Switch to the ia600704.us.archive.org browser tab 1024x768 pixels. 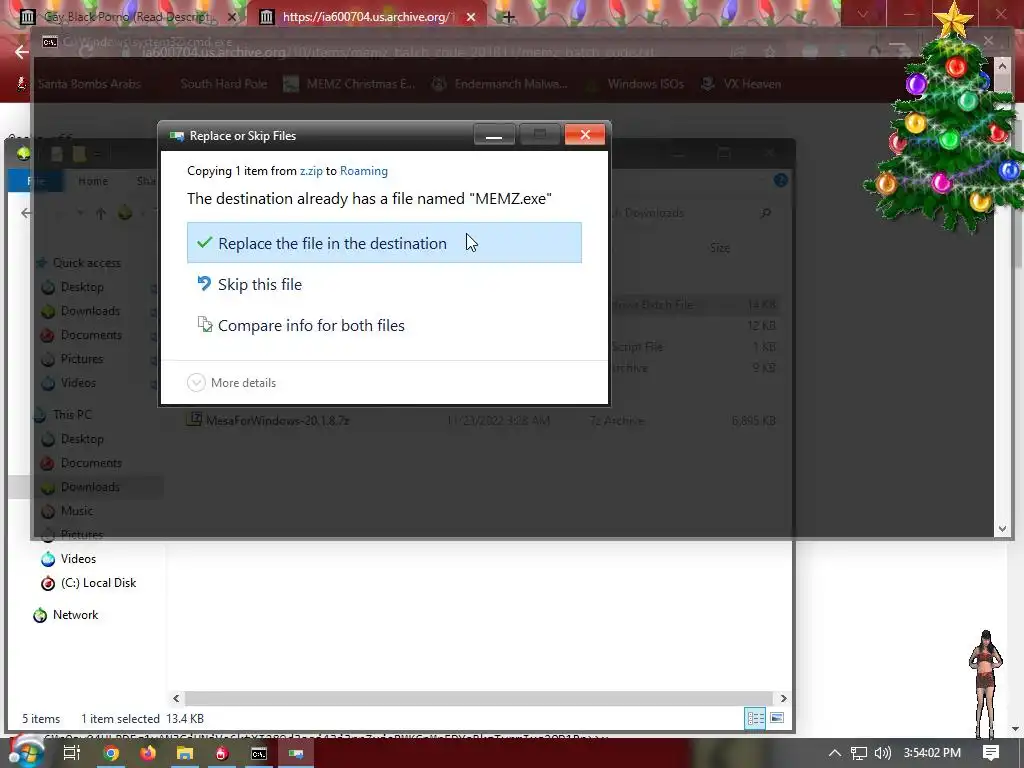coord(367,17)
